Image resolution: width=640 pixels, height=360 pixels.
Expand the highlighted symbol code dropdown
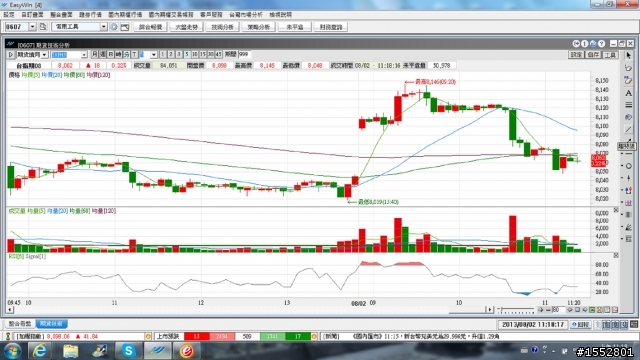coord(84,55)
